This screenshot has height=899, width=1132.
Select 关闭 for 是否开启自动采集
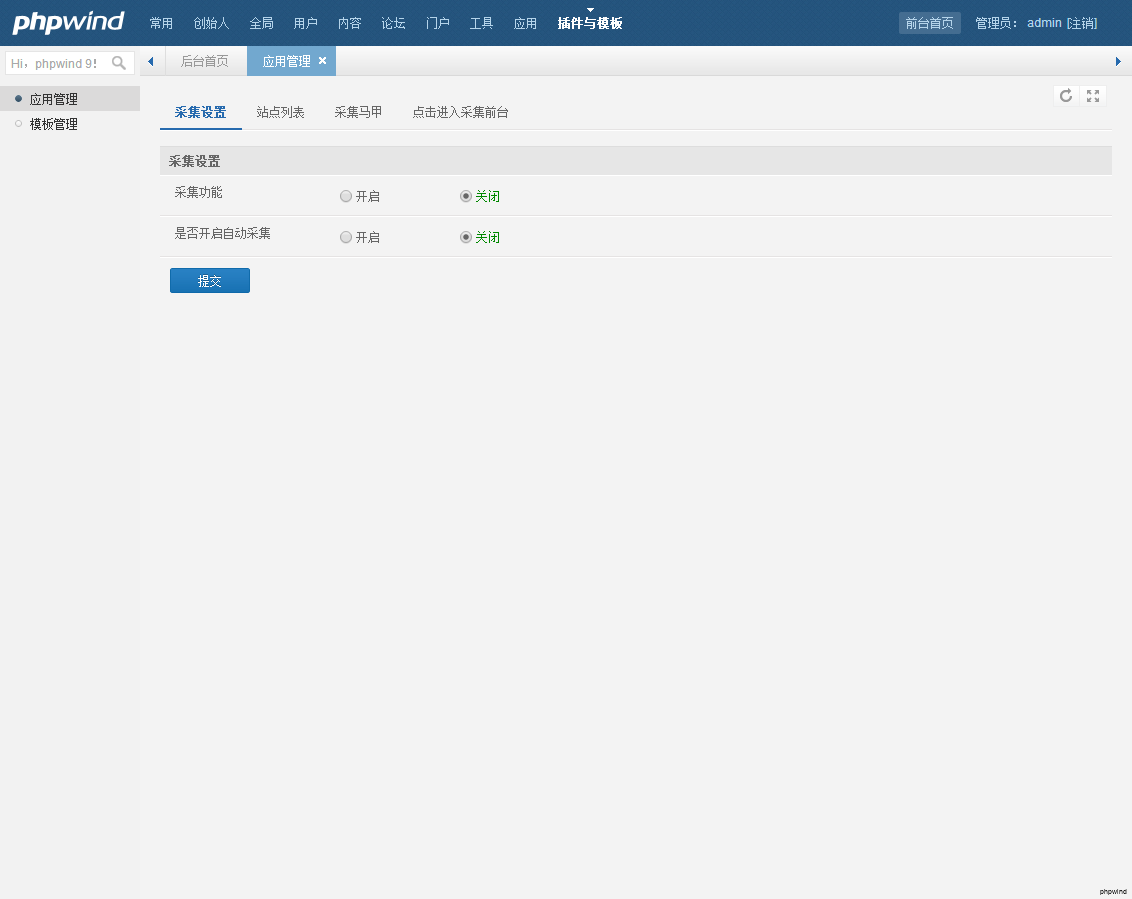pyautogui.click(x=466, y=238)
